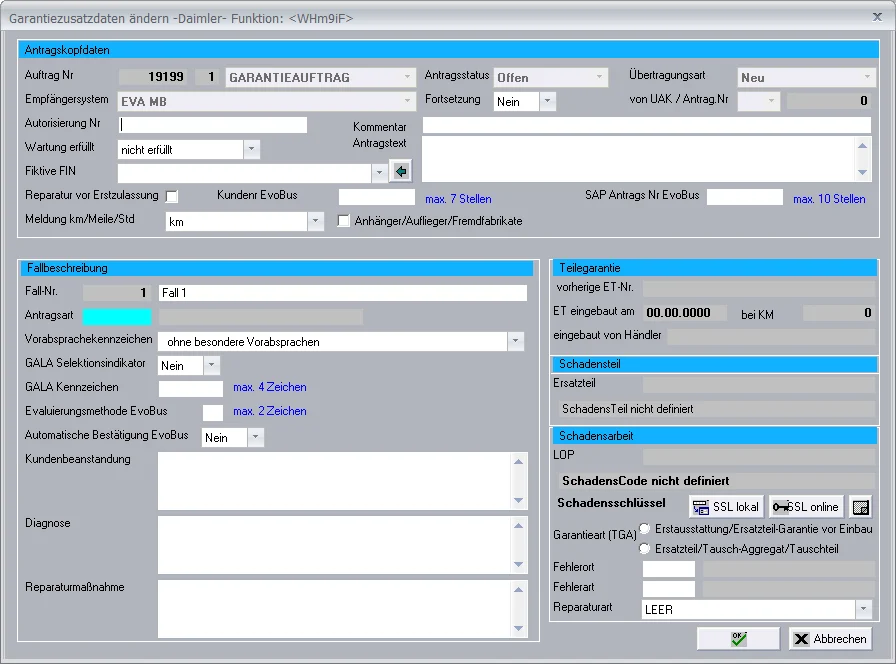Click the grid icon button next to SSL online

[861, 507]
